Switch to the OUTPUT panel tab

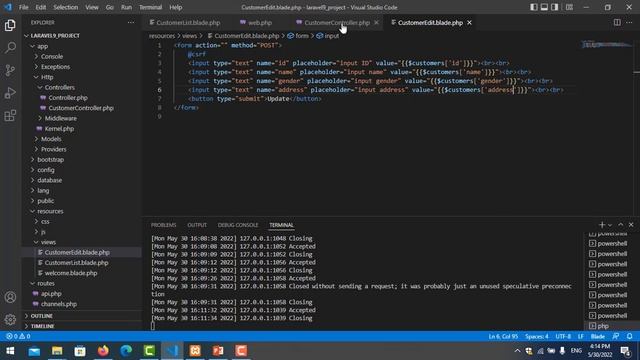point(197,225)
